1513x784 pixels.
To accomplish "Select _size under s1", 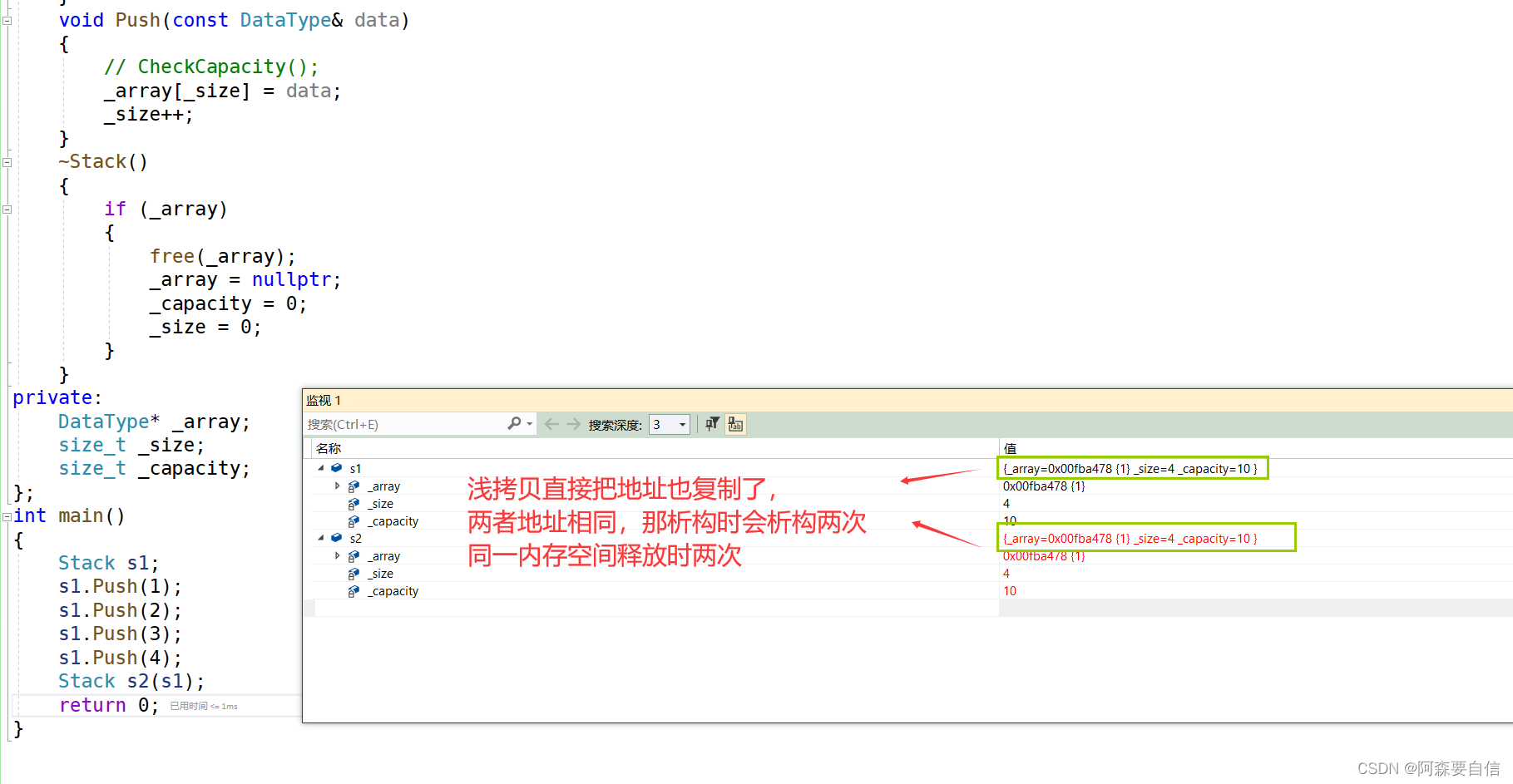I will coord(380,504).
